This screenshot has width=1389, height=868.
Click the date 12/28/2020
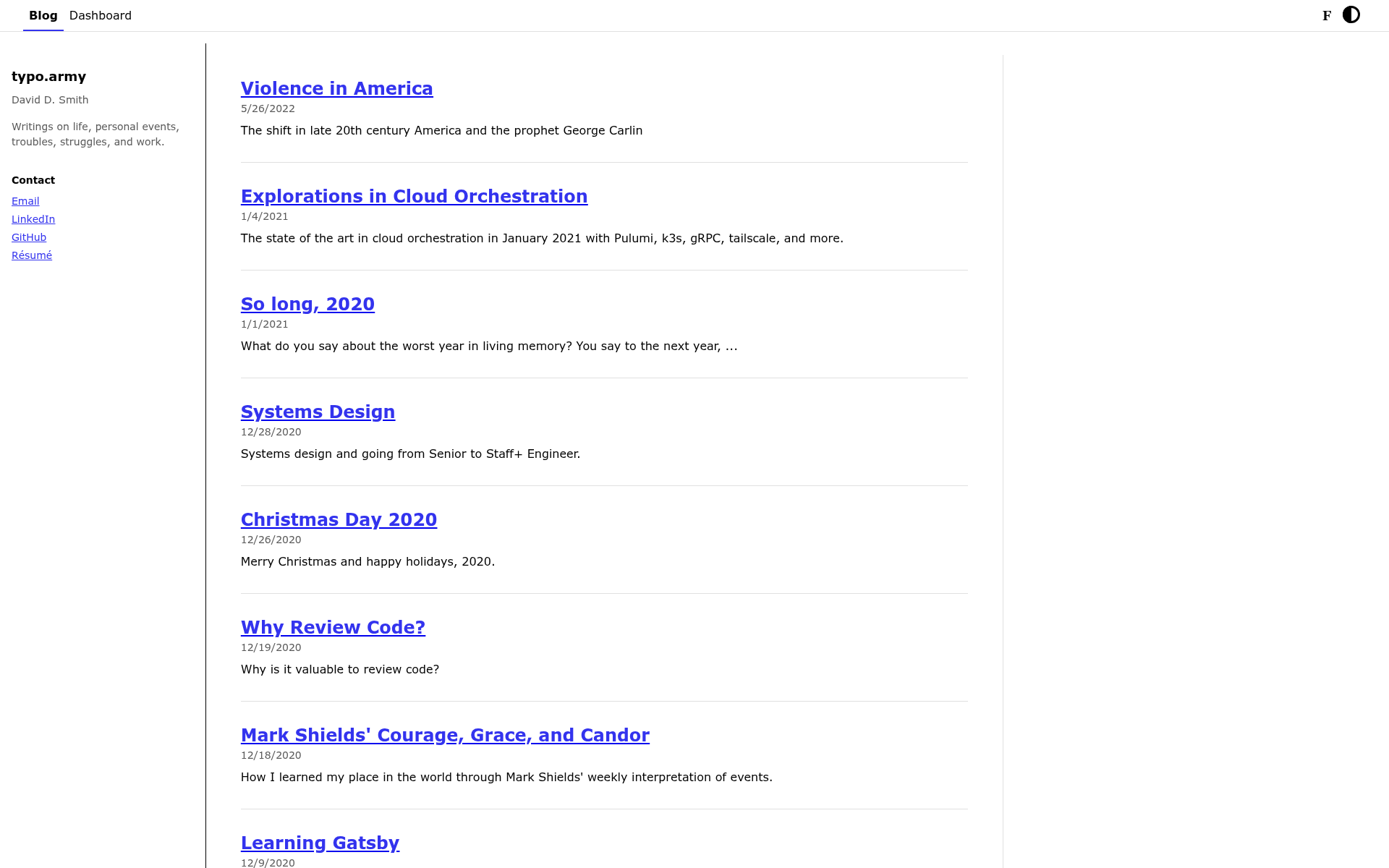point(271,432)
